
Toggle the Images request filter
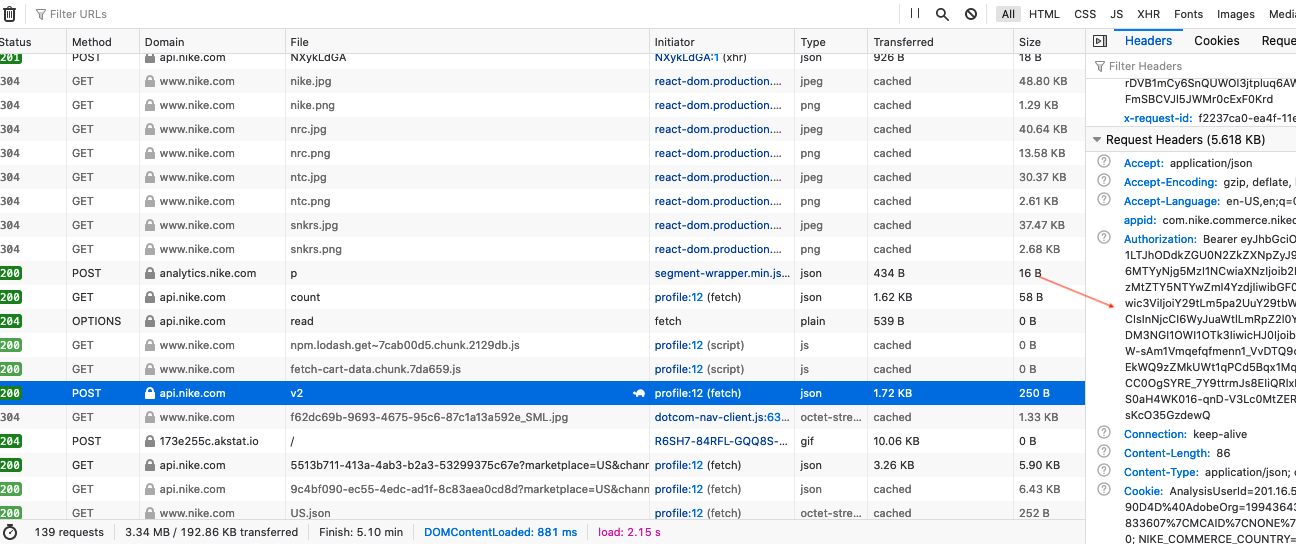tap(1236, 14)
